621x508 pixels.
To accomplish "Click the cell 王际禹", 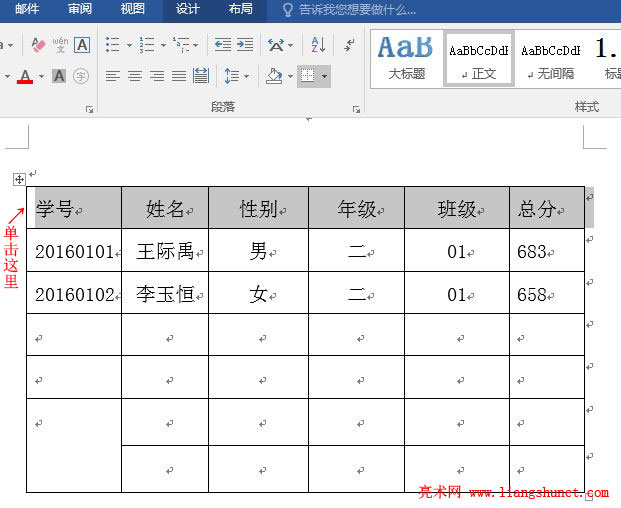I will click(165, 250).
